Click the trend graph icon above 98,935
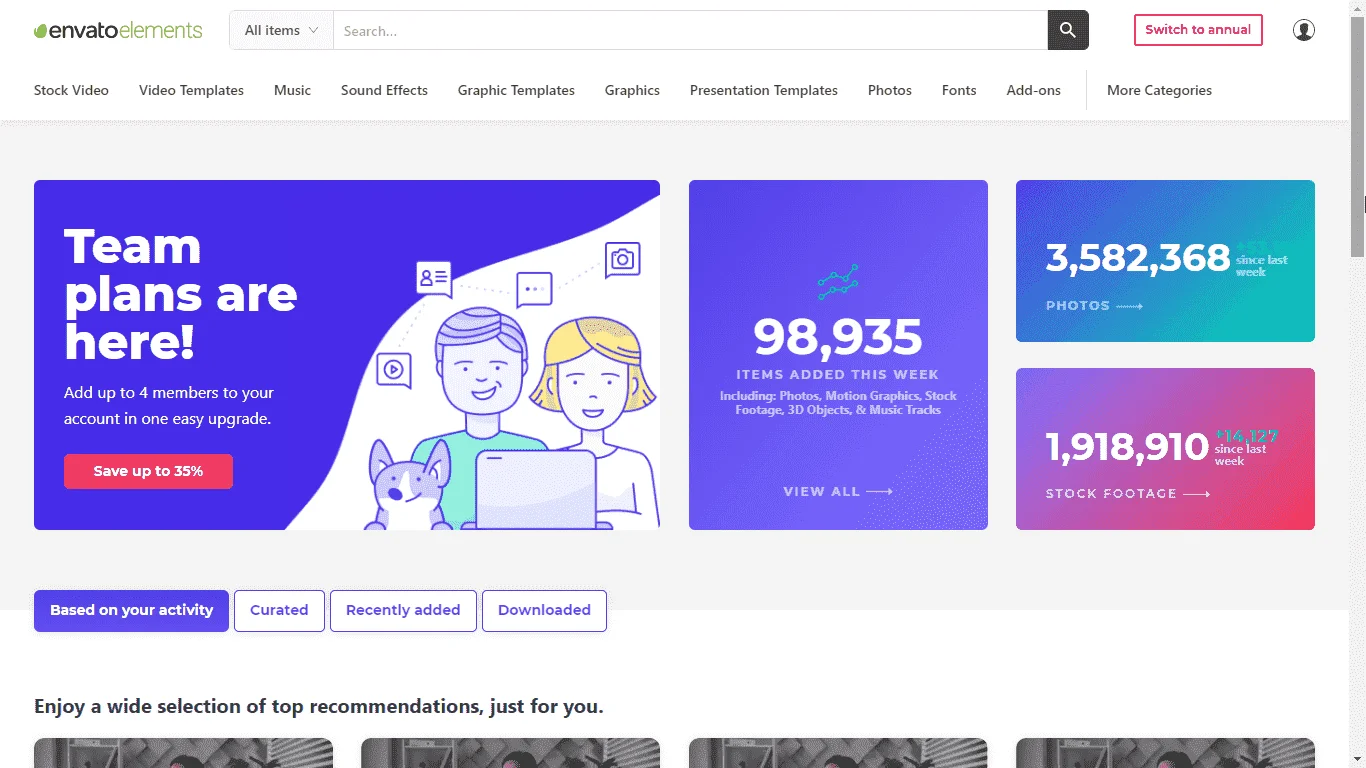The image size is (1366, 768). coord(838,283)
